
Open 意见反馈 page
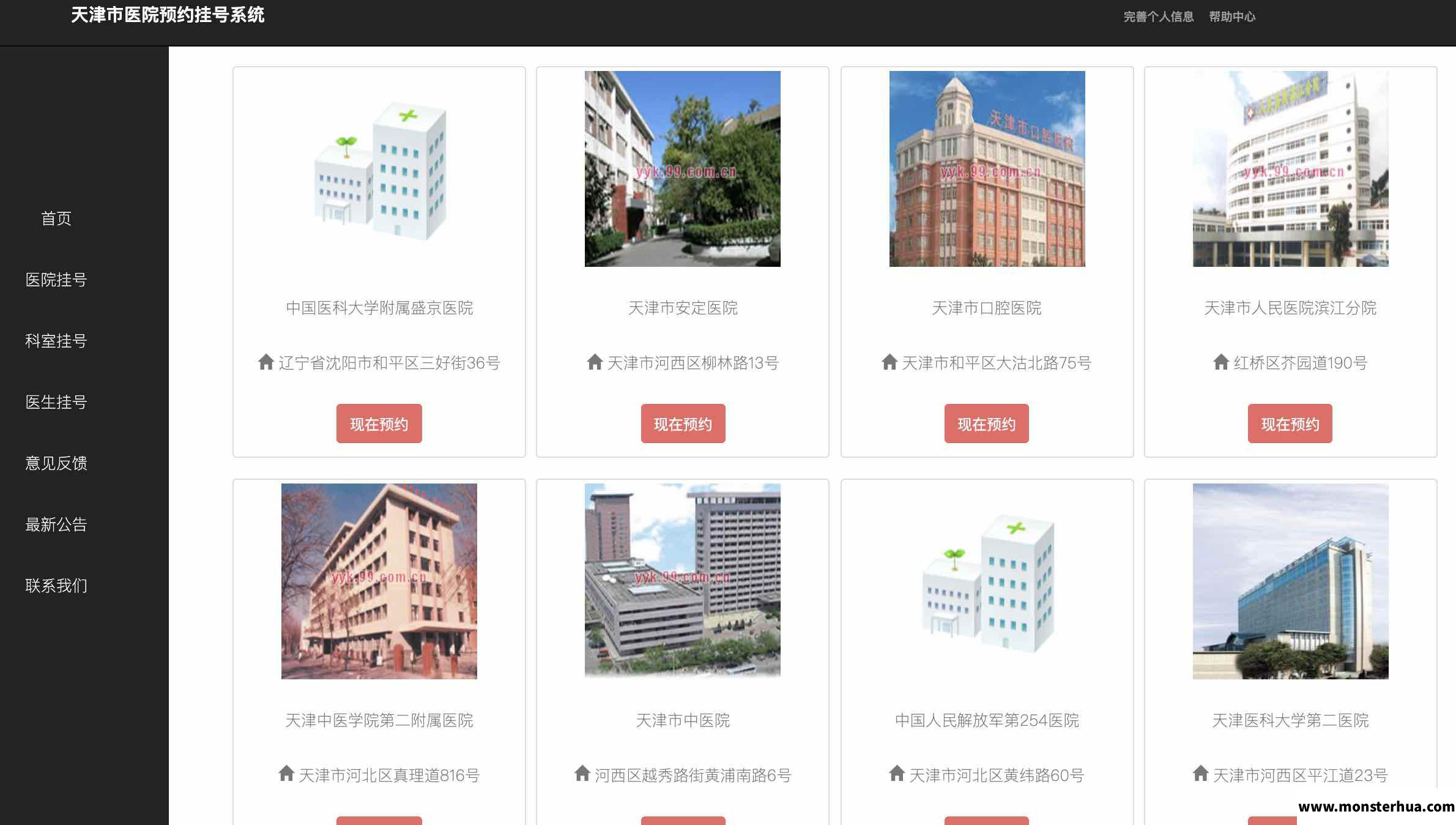[56, 463]
